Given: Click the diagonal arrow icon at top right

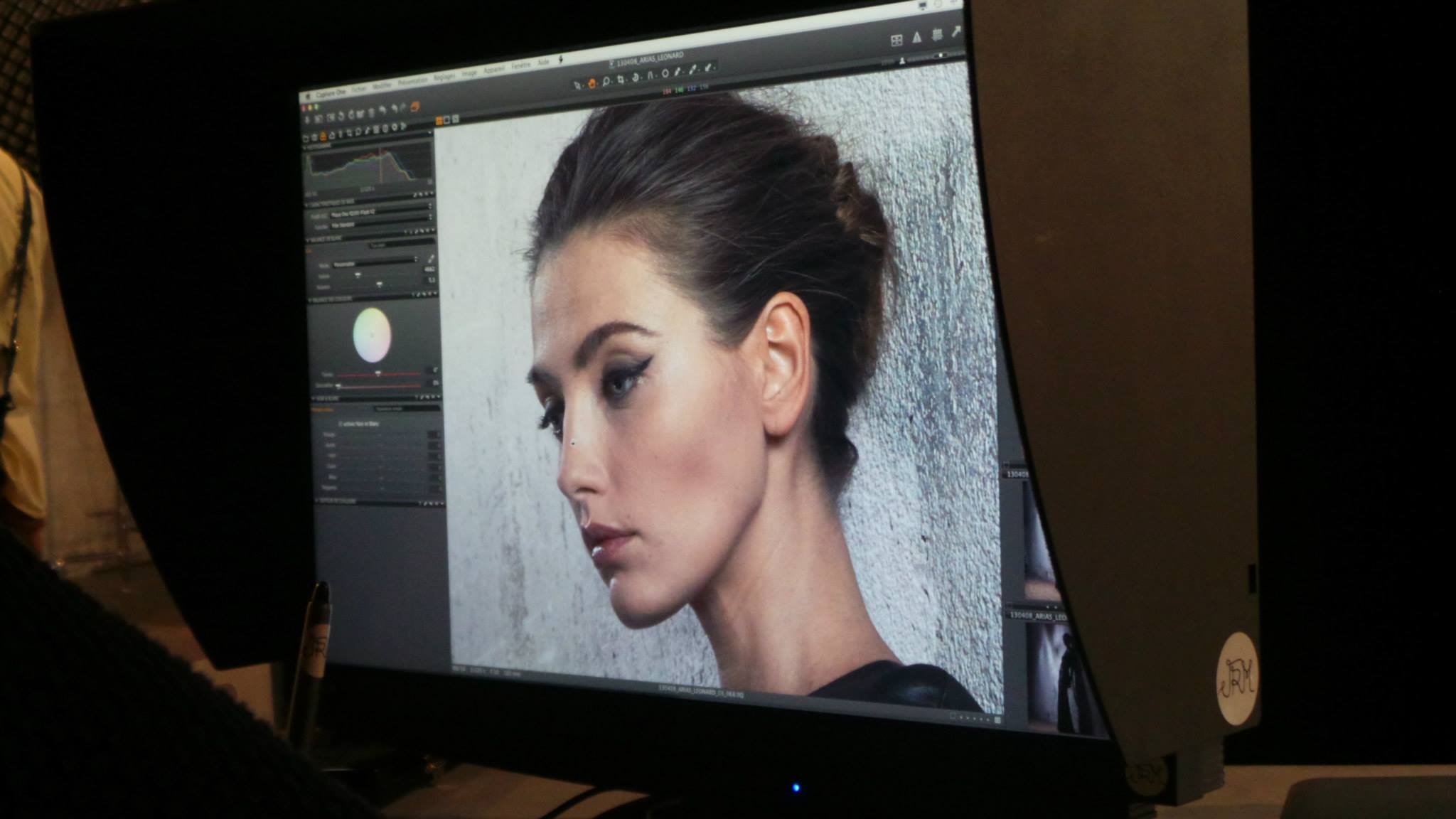Looking at the screenshot, I should pos(957,31).
